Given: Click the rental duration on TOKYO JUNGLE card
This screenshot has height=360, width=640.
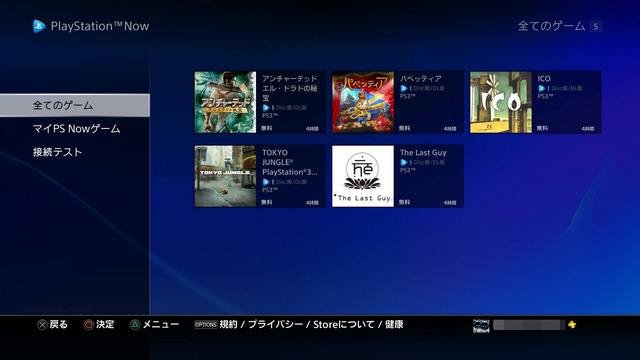Looking at the screenshot, I should tap(312, 202).
